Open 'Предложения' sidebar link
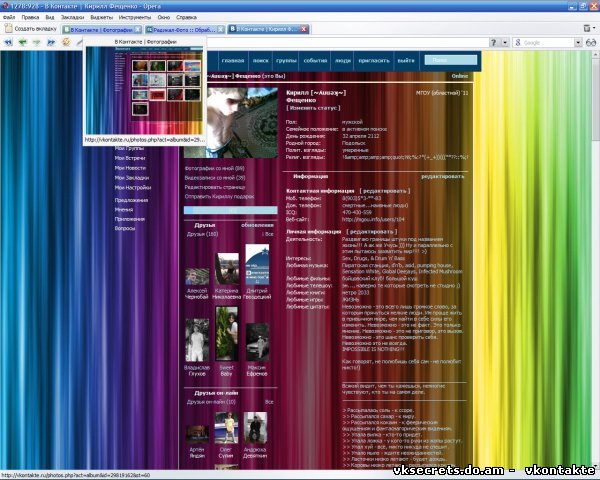The height and width of the screenshot is (480, 600). (131, 200)
